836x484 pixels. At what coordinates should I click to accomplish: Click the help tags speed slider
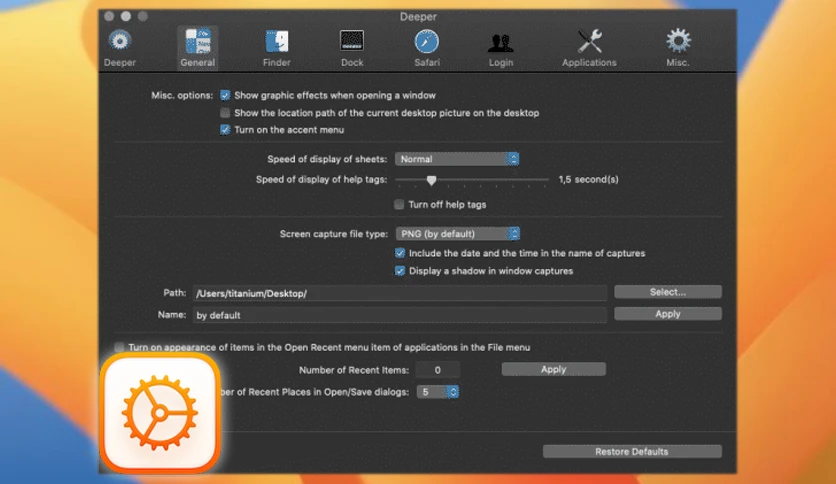(x=472, y=180)
